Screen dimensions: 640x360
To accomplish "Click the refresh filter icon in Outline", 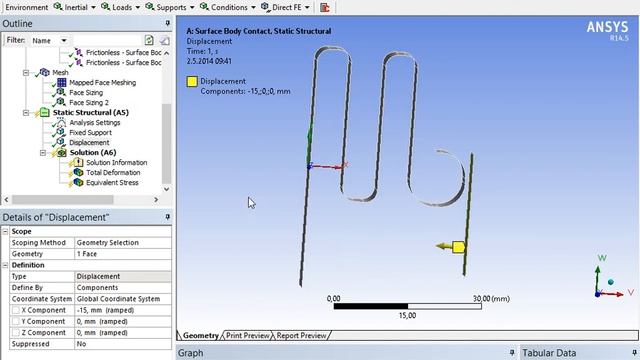I will (149, 40).
